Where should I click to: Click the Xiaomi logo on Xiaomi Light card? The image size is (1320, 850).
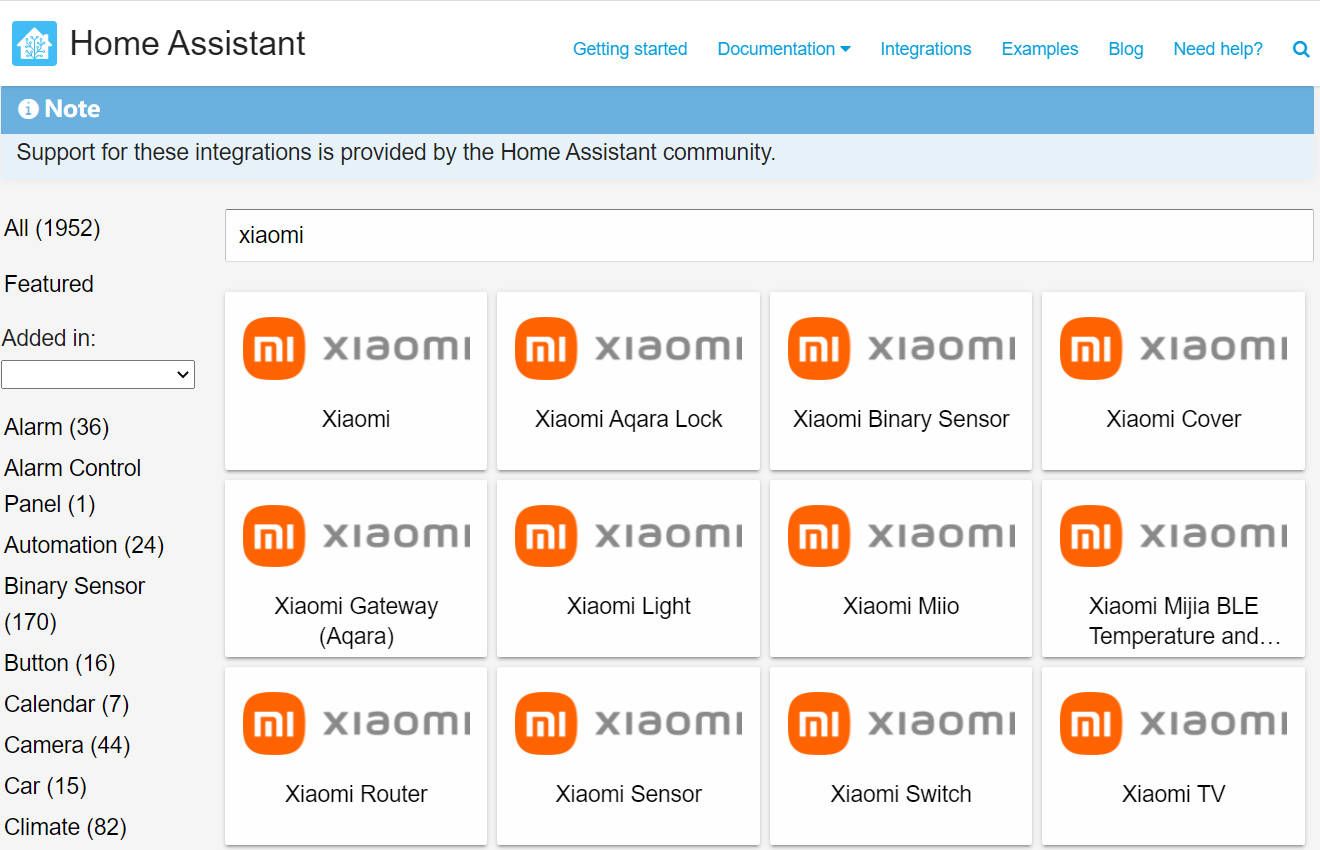point(628,535)
